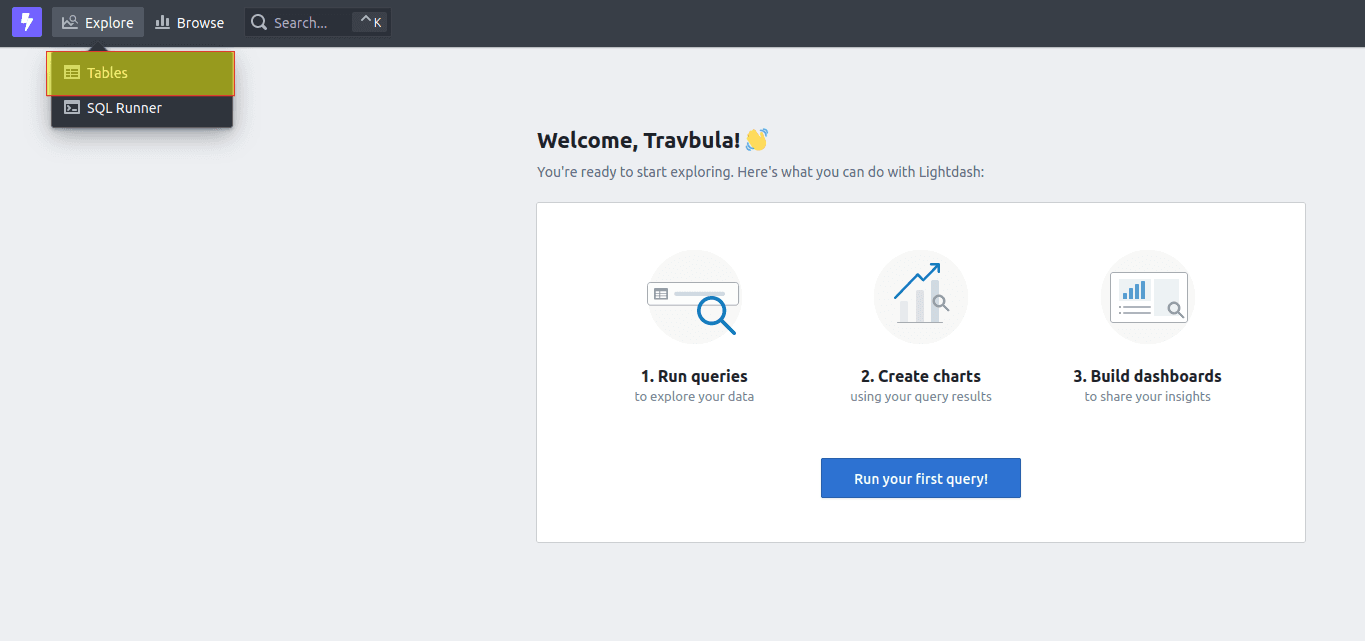Click the 'Welcome, Travbula!' heading
This screenshot has width=1365, height=641.
pyautogui.click(x=639, y=141)
